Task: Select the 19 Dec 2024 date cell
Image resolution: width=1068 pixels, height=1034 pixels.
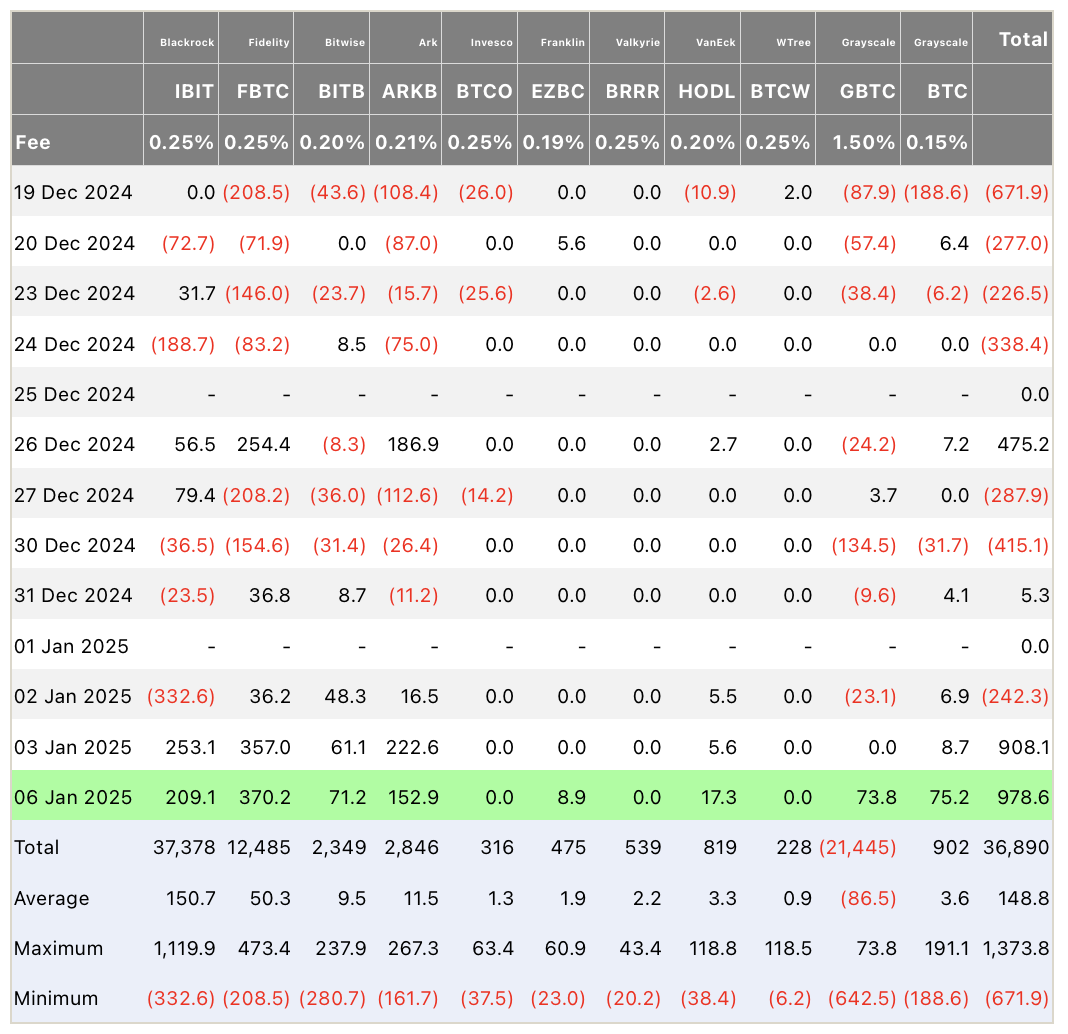Action: pyautogui.click(x=73, y=193)
